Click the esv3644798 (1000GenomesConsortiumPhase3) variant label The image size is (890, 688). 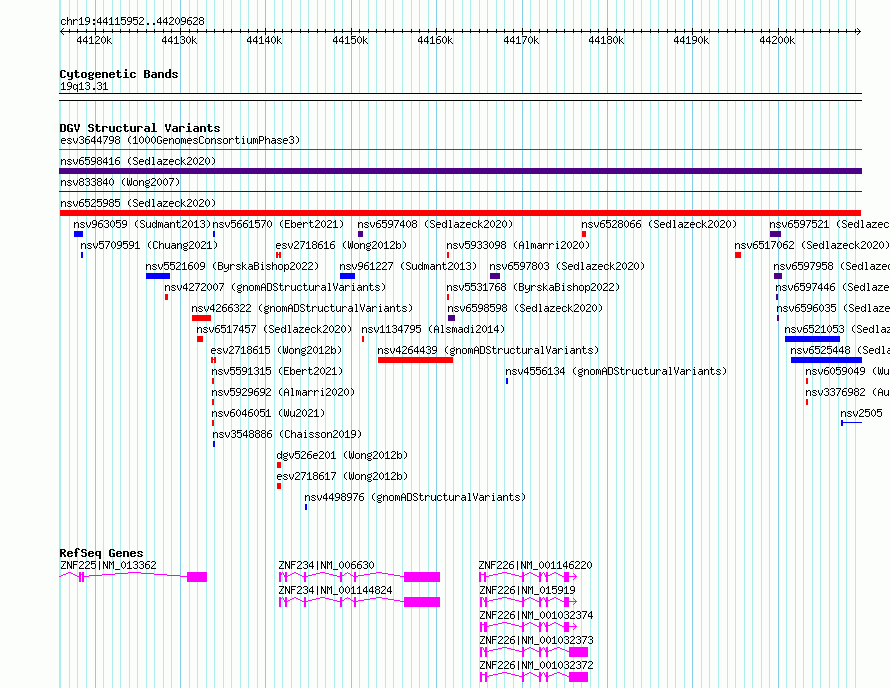click(x=180, y=140)
